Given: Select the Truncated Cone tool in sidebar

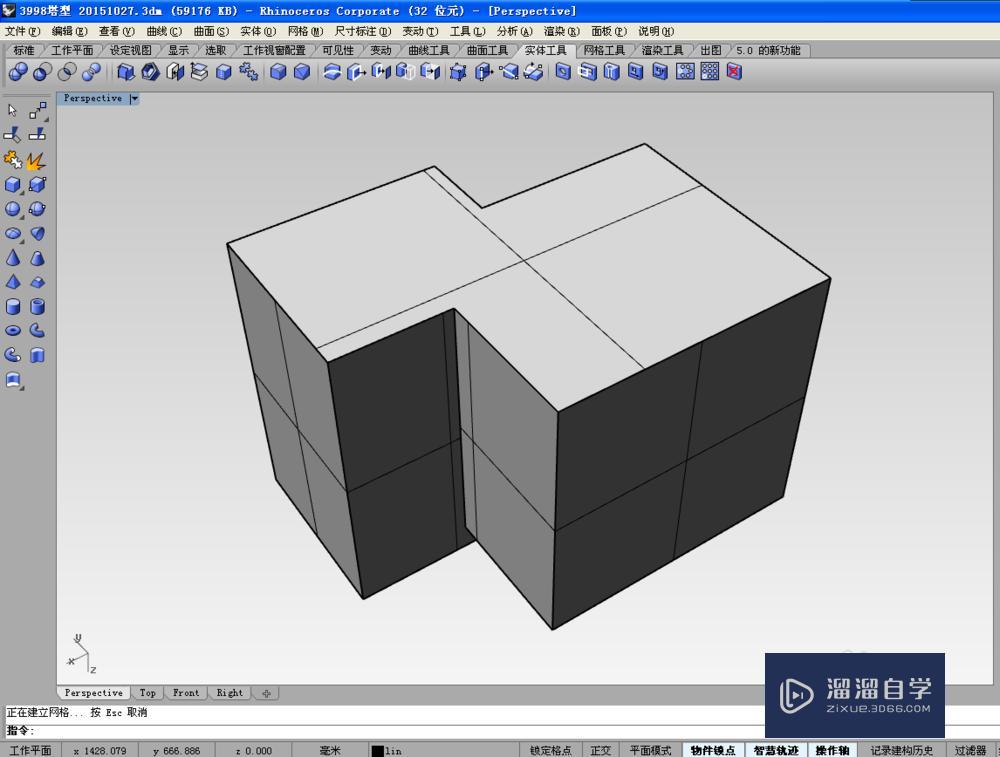Looking at the screenshot, I should [37, 258].
